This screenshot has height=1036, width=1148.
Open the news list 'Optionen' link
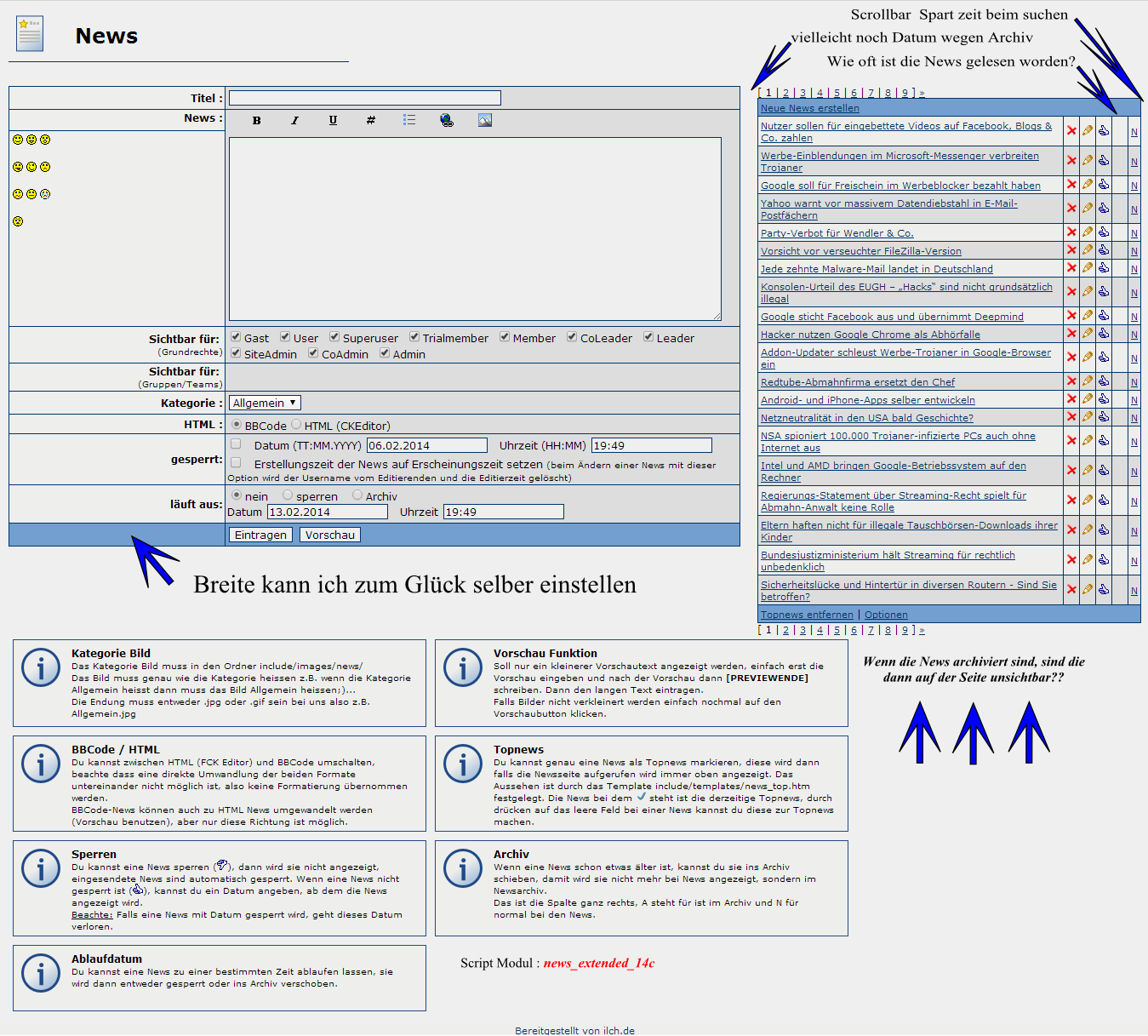886,615
